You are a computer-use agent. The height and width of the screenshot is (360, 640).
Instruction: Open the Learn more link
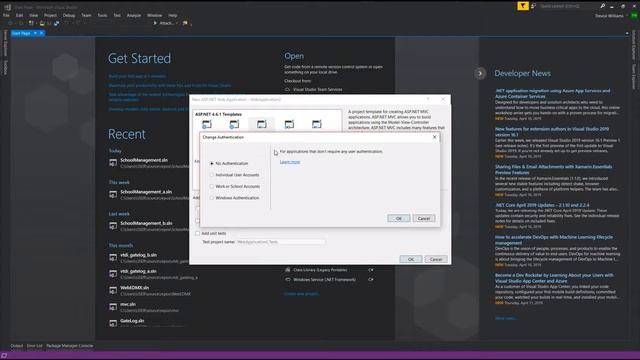(x=290, y=162)
